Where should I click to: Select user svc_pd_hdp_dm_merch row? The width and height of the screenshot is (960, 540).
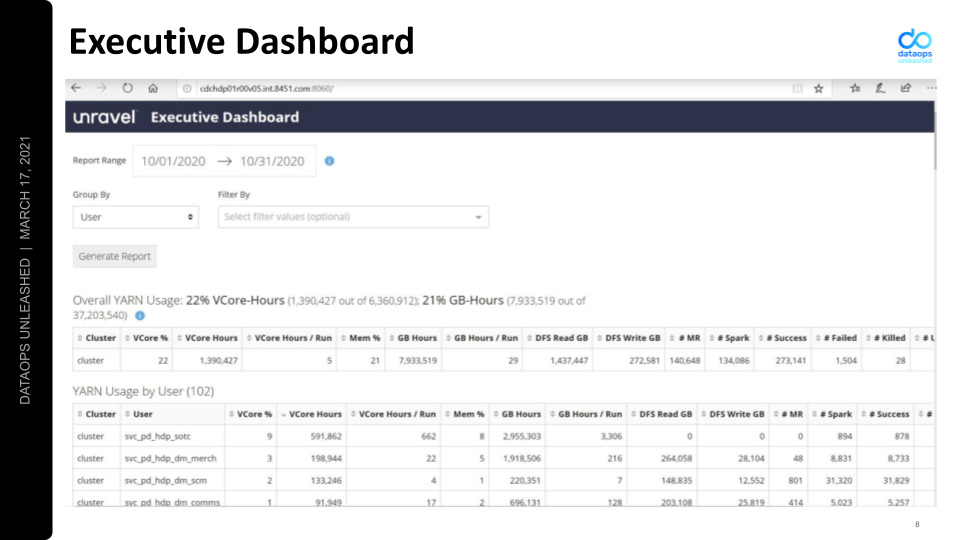pyautogui.click(x=503, y=459)
